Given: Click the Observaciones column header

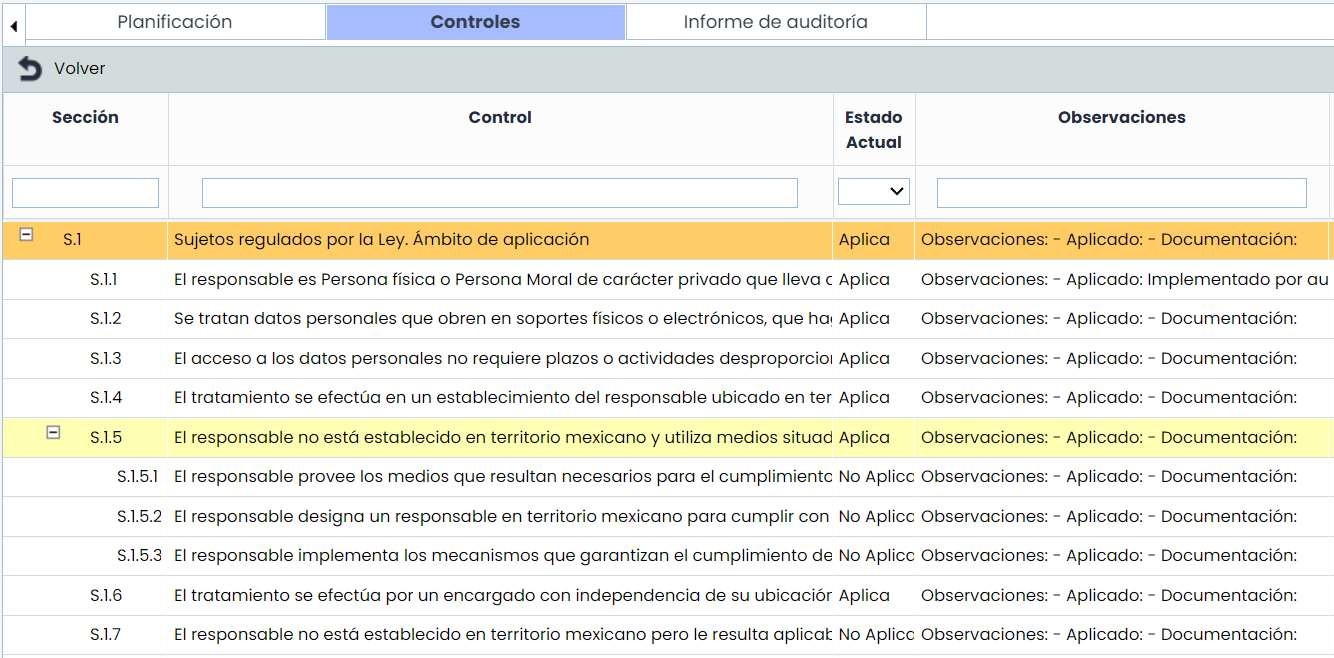Looking at the screenshot, I should [1121, 117].
